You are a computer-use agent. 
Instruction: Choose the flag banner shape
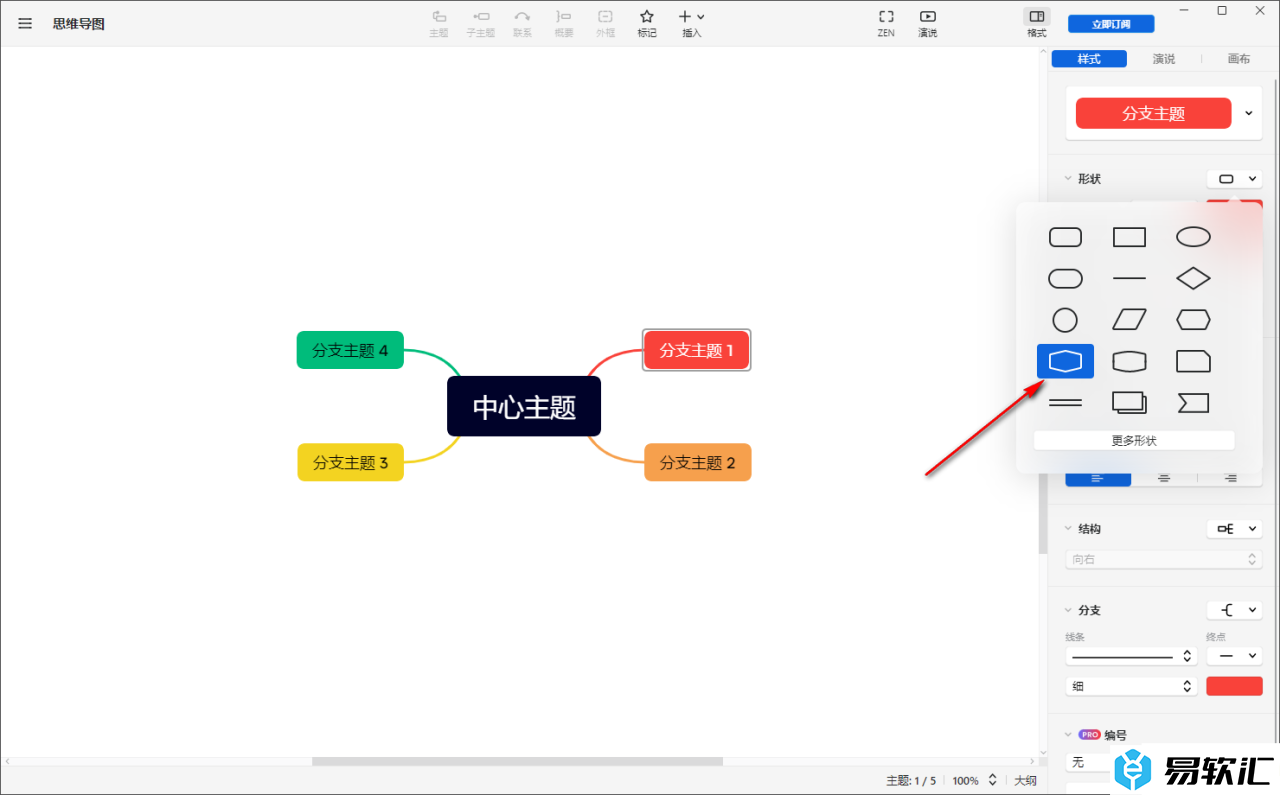click(x=1193, y=402)
